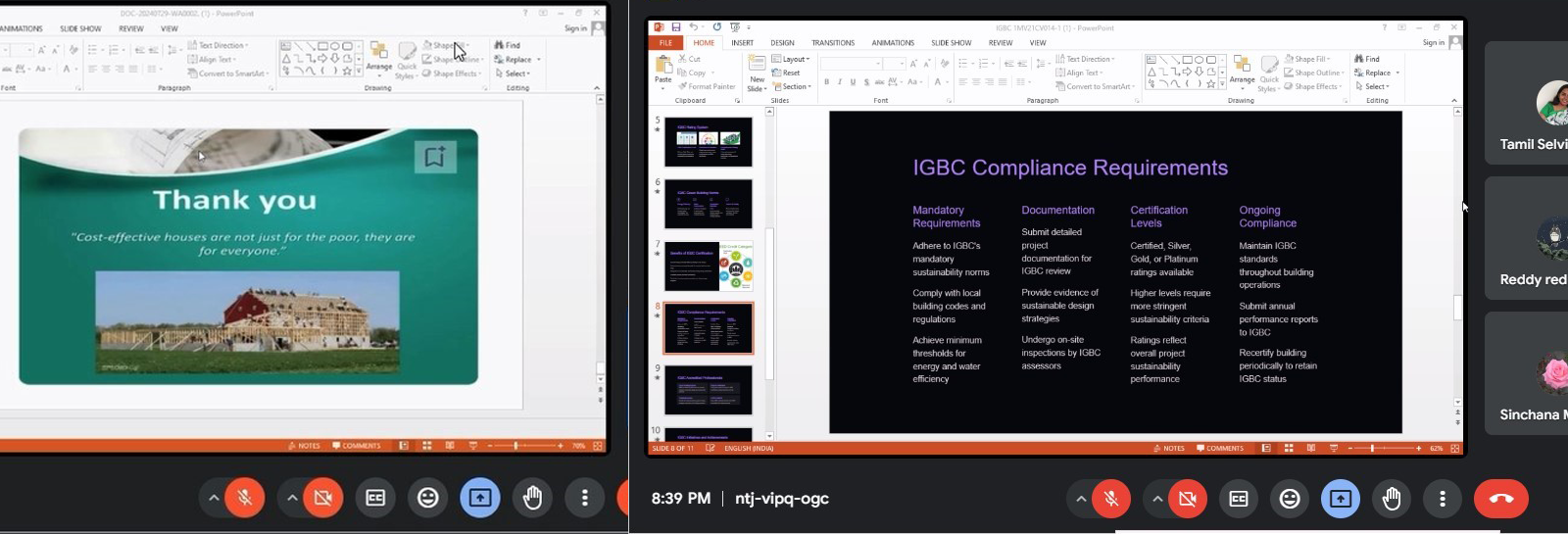Click zoom in plus in right PowerPoint
Viewport: 1568px width, 534px height.
(1419, 448)
